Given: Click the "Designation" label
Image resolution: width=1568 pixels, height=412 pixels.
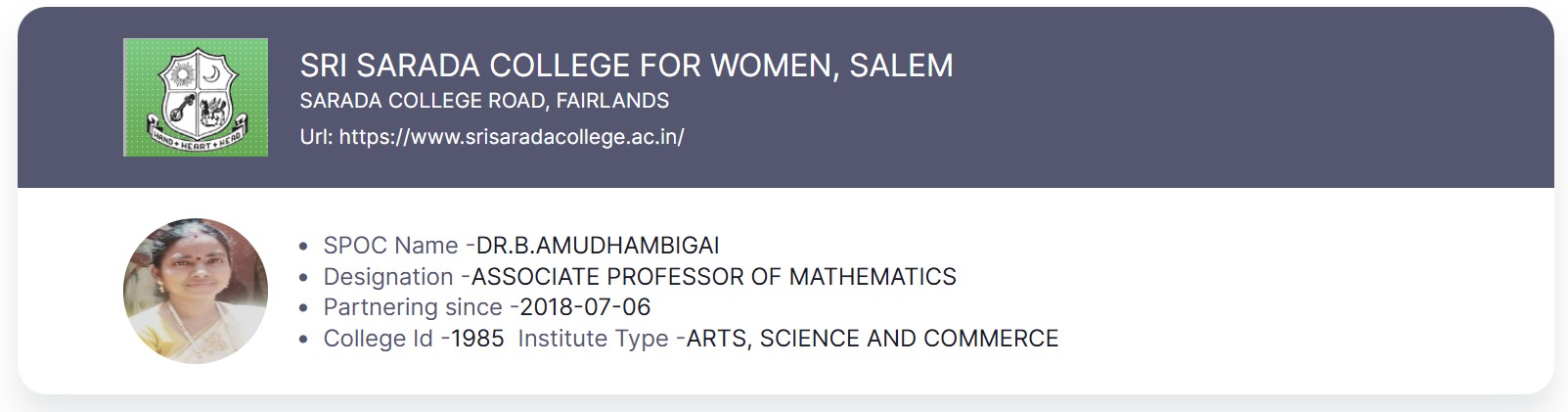Looking at the screenshot, I should coord(388,277).
